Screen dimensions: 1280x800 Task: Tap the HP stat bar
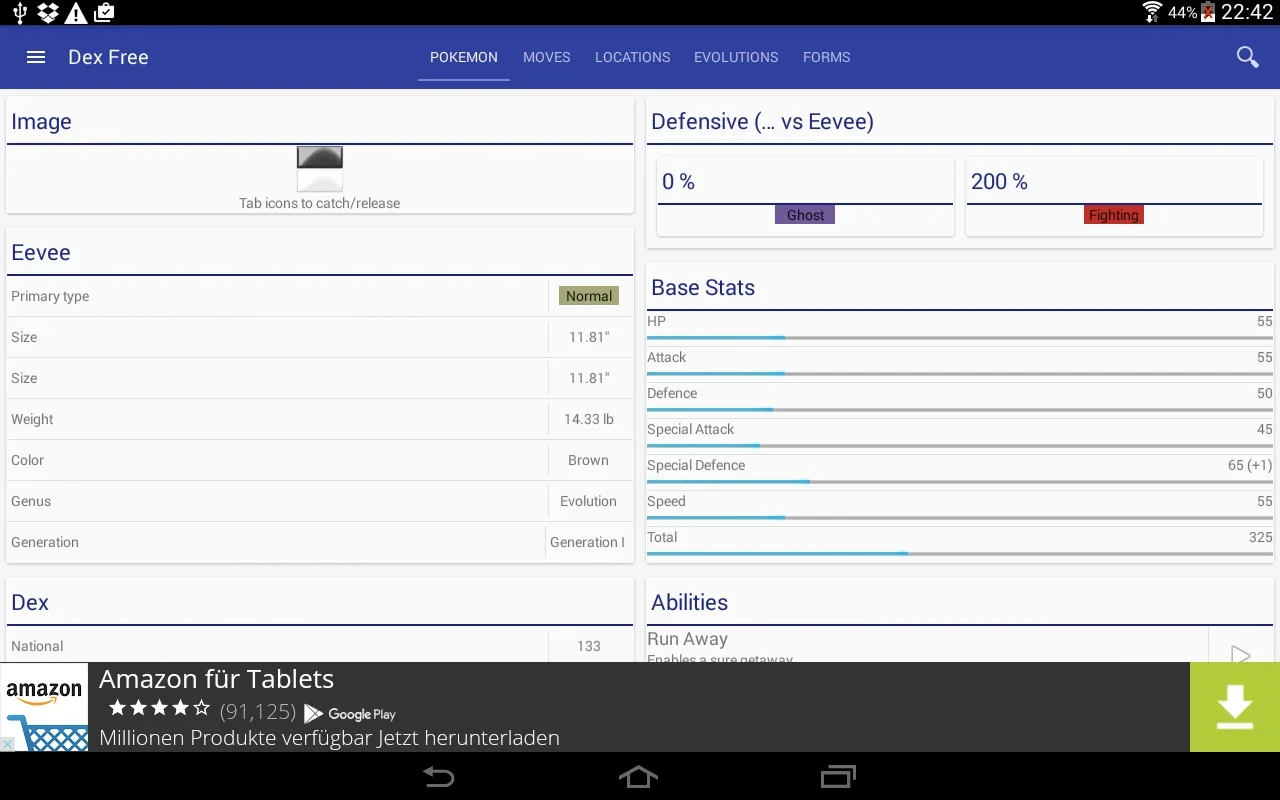pos(960,338)
